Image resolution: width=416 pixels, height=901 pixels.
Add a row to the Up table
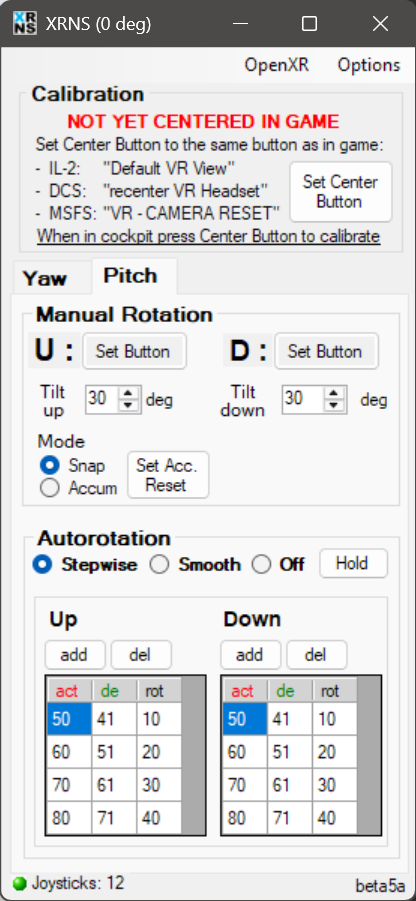(x=75, y=654)
